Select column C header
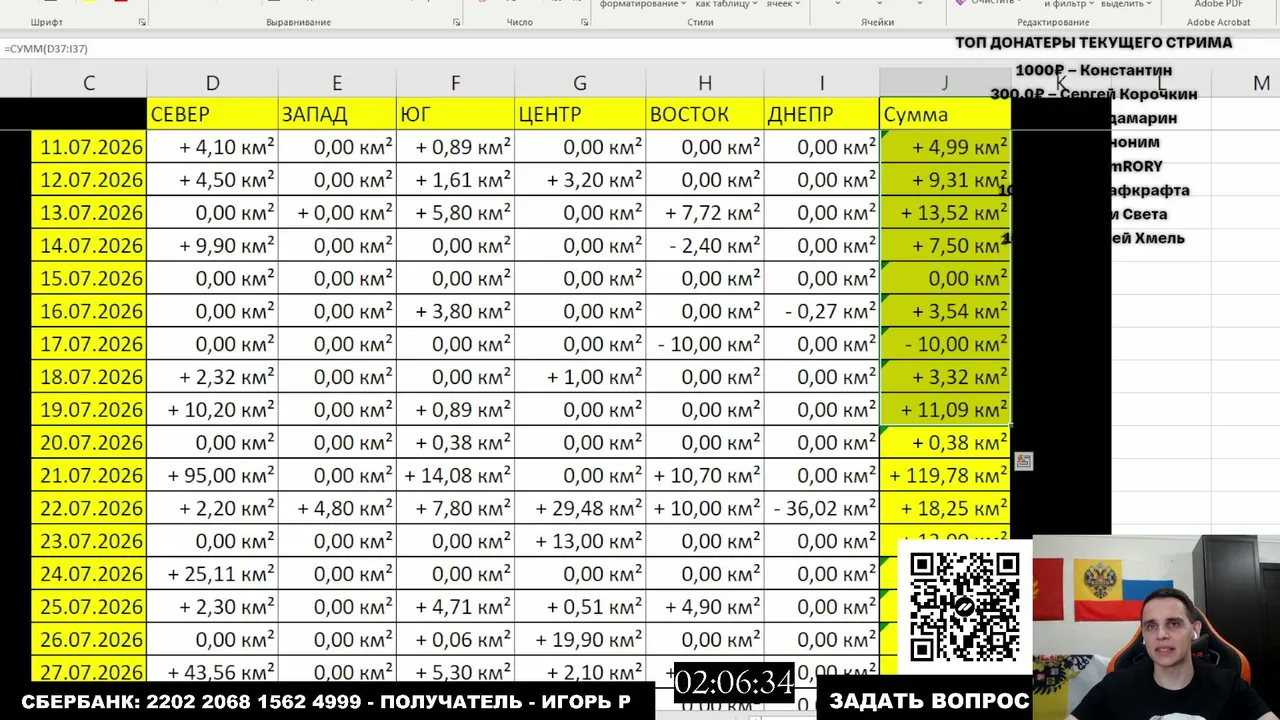Viewport: 1280px width, 720px height. [89, 84]
